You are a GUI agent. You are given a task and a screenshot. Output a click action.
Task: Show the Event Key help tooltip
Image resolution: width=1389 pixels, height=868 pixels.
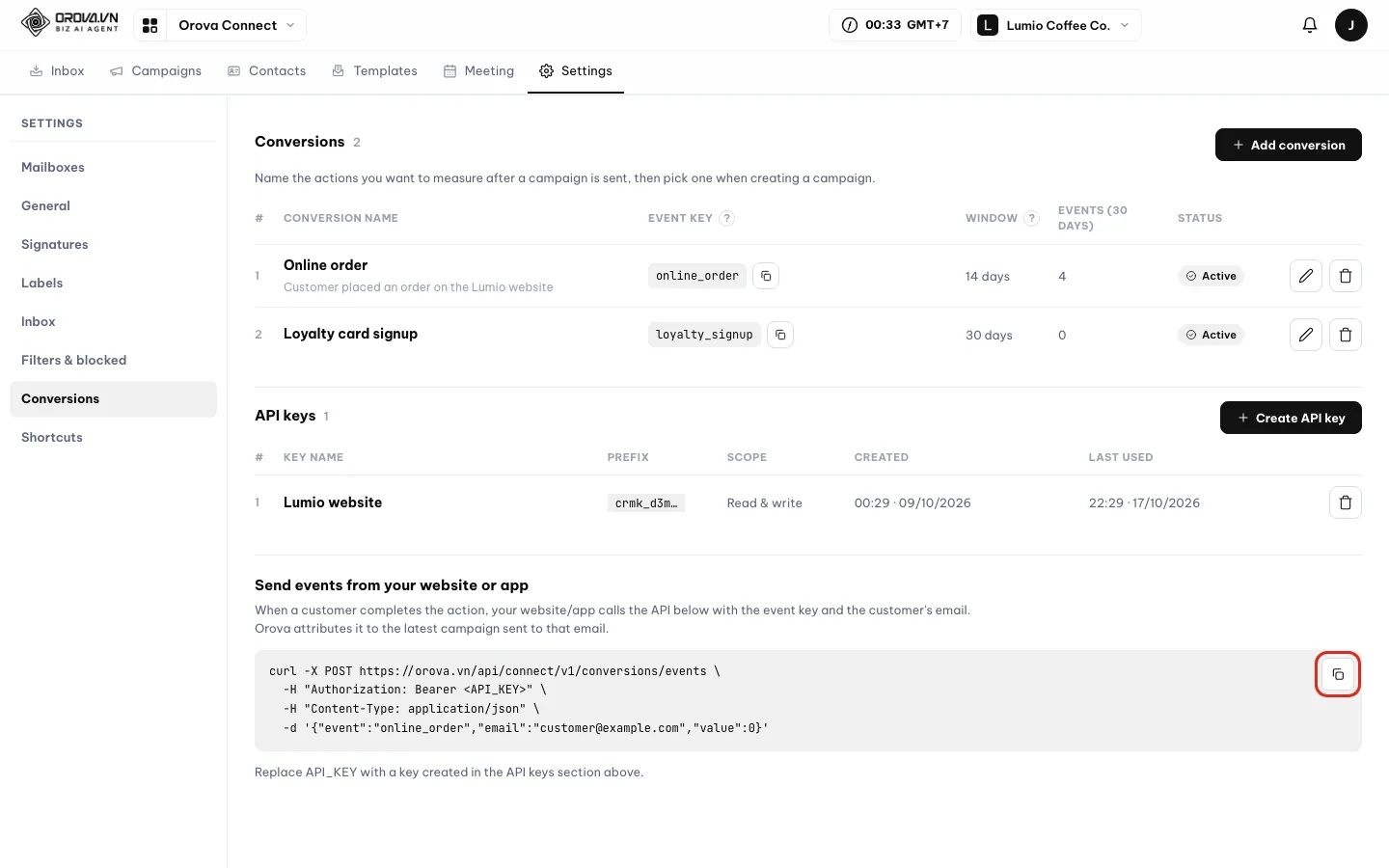(727, 218)
